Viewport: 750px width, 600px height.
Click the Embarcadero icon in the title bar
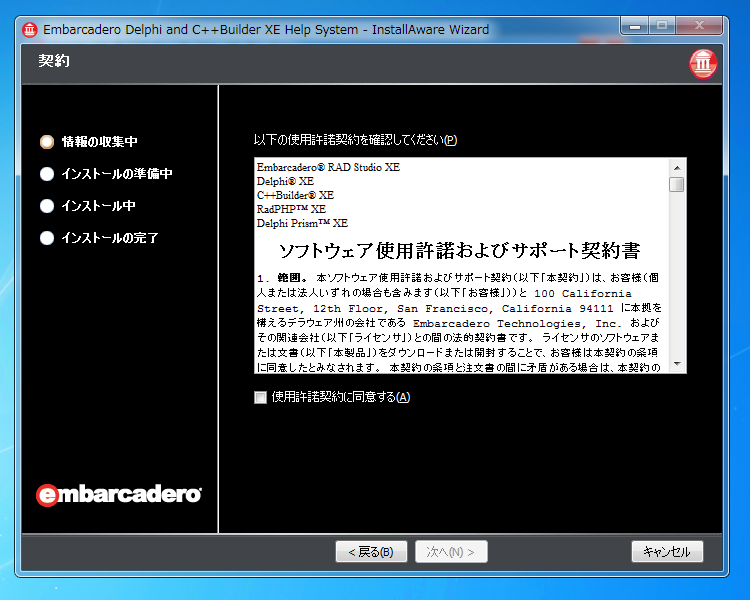[x=30, y=30]
